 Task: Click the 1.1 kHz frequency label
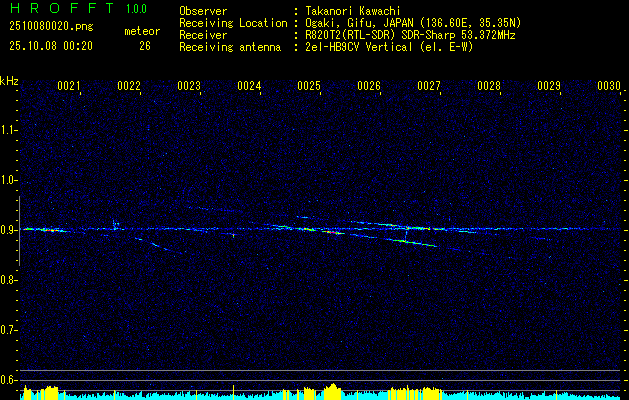click(8, 130)
